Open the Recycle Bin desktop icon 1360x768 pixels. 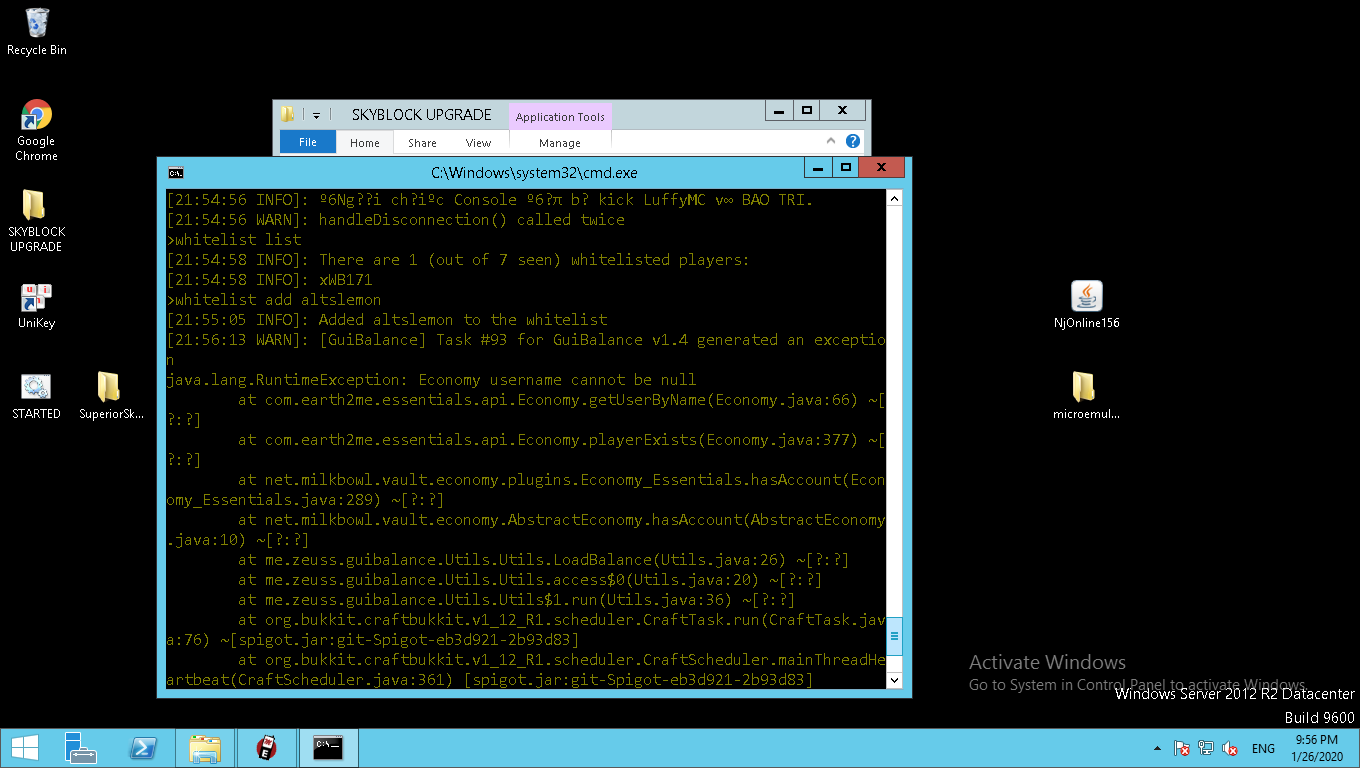click(37, 32)
